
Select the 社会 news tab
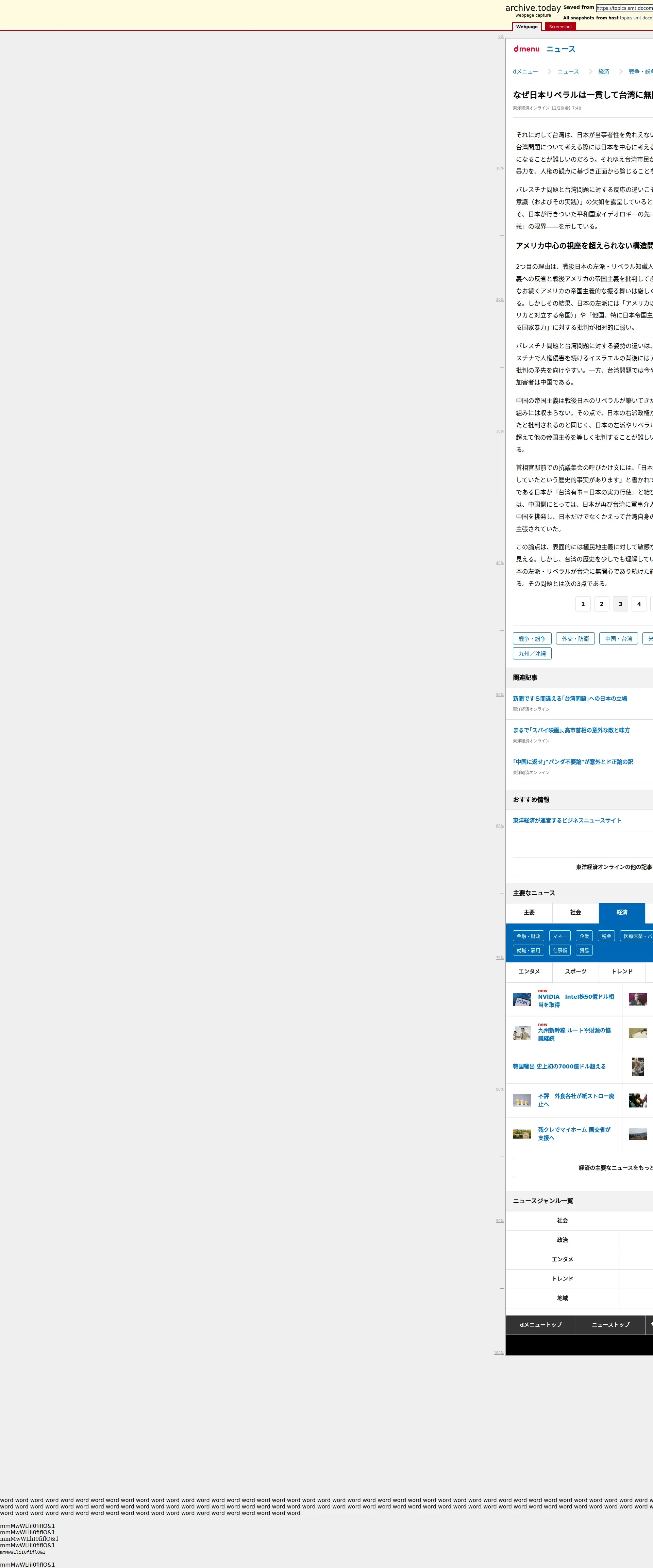pos(575,912)
